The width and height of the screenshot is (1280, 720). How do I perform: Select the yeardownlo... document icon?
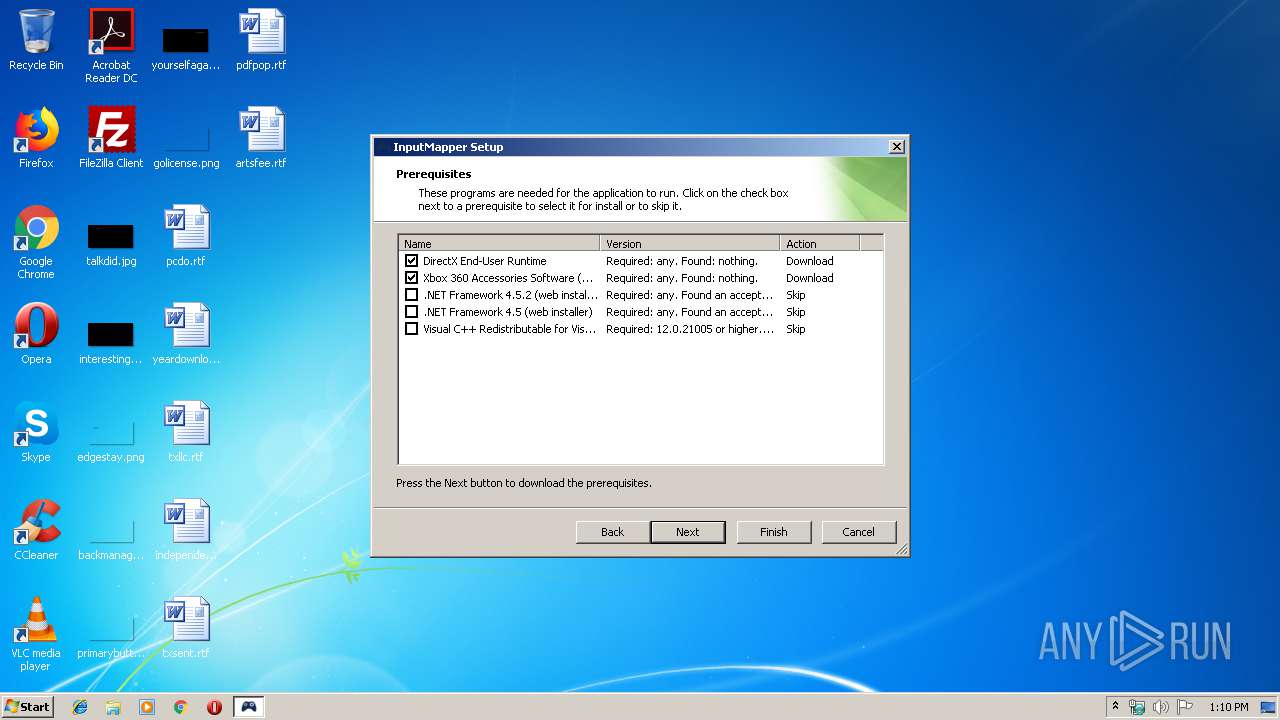pyautogui.click(x=186, y=334)
